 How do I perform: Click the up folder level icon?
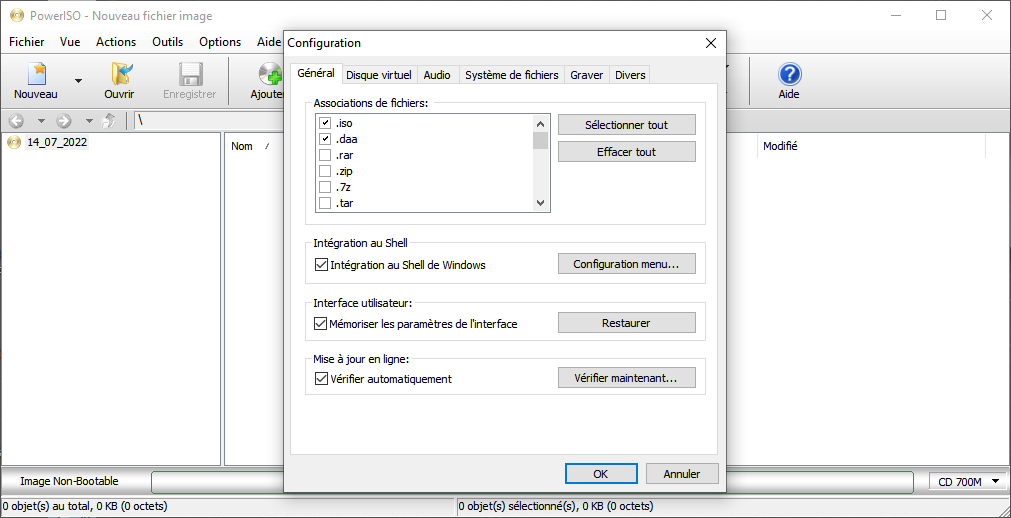point(110,121)
